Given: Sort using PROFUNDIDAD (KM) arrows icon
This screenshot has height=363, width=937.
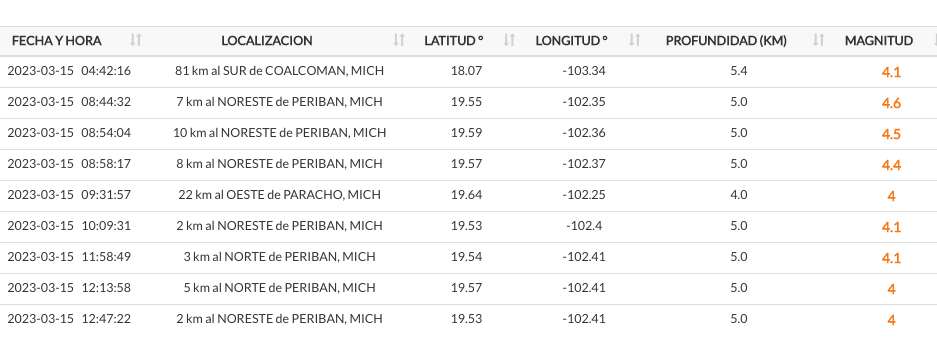Looking at the screenshot, I should [x=819, y=40].
